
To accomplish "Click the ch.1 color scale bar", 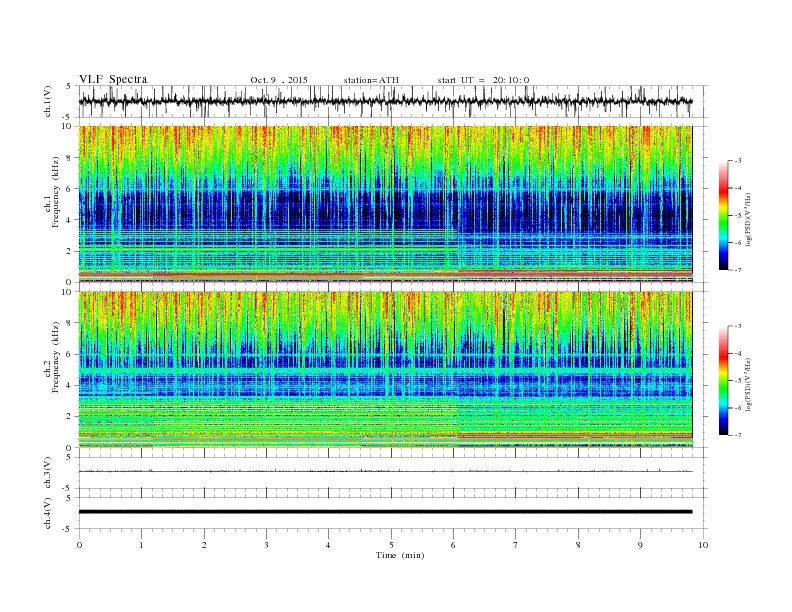I will [723, 216].
